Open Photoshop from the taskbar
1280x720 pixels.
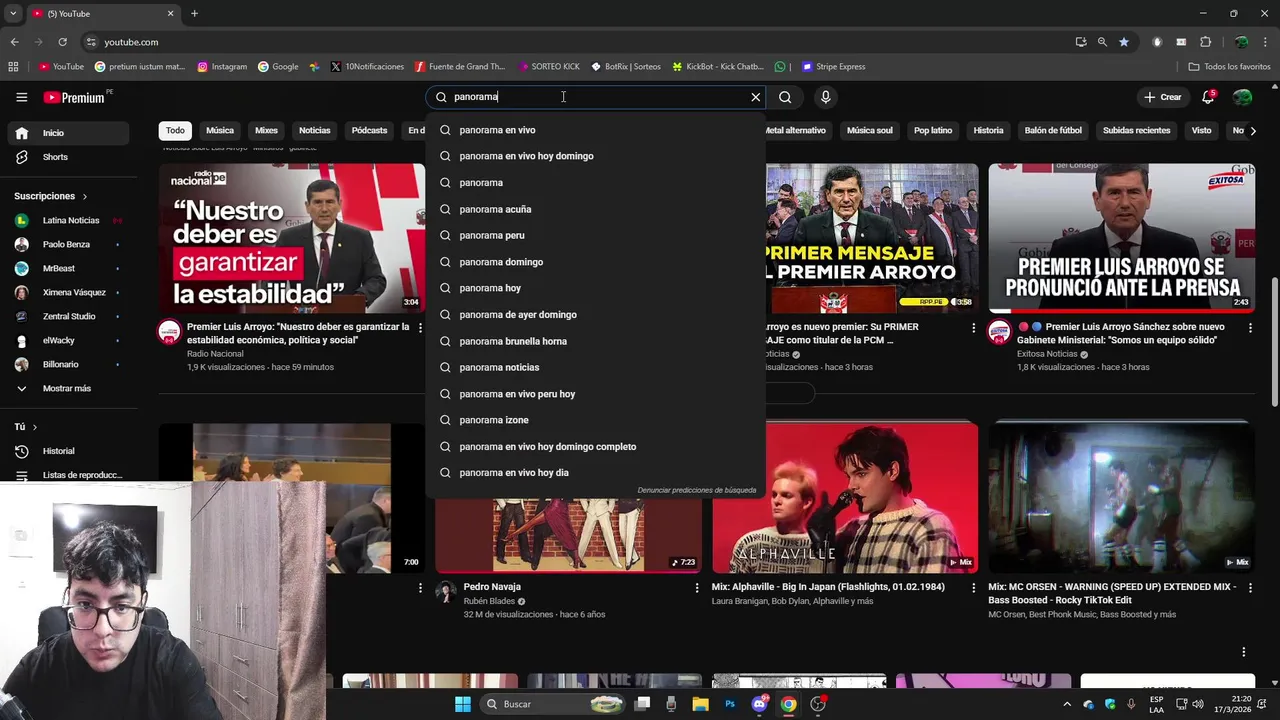[730, 704]
